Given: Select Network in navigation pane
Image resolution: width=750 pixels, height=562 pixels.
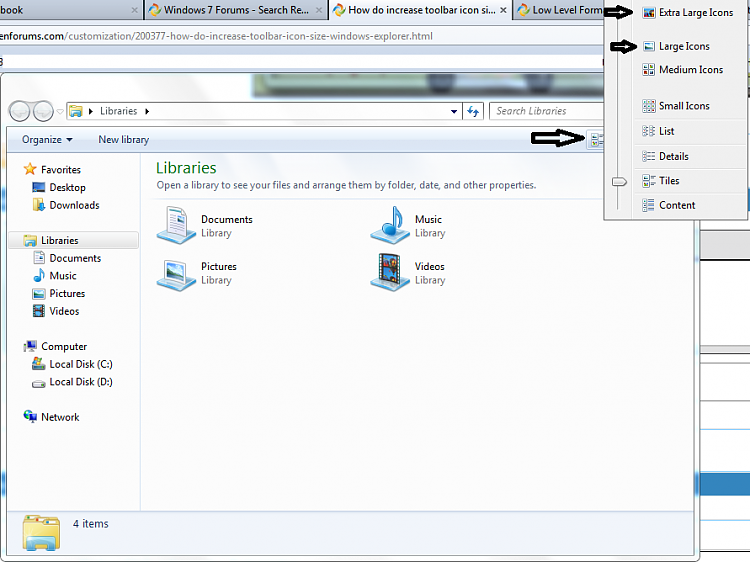Looking at the screenshot, I should tap(60, 417).
